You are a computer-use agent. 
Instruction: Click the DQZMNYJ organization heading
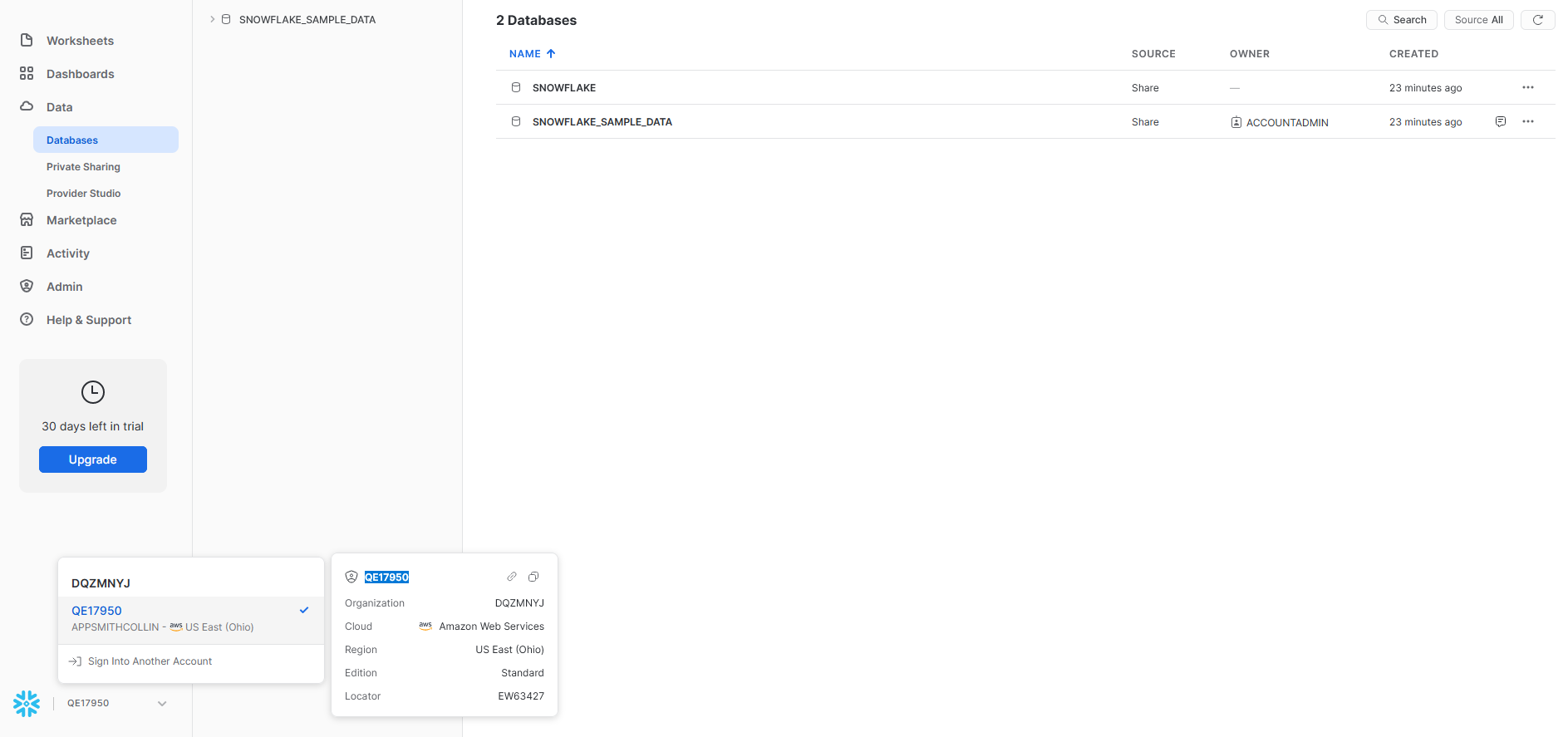(101, 583)
